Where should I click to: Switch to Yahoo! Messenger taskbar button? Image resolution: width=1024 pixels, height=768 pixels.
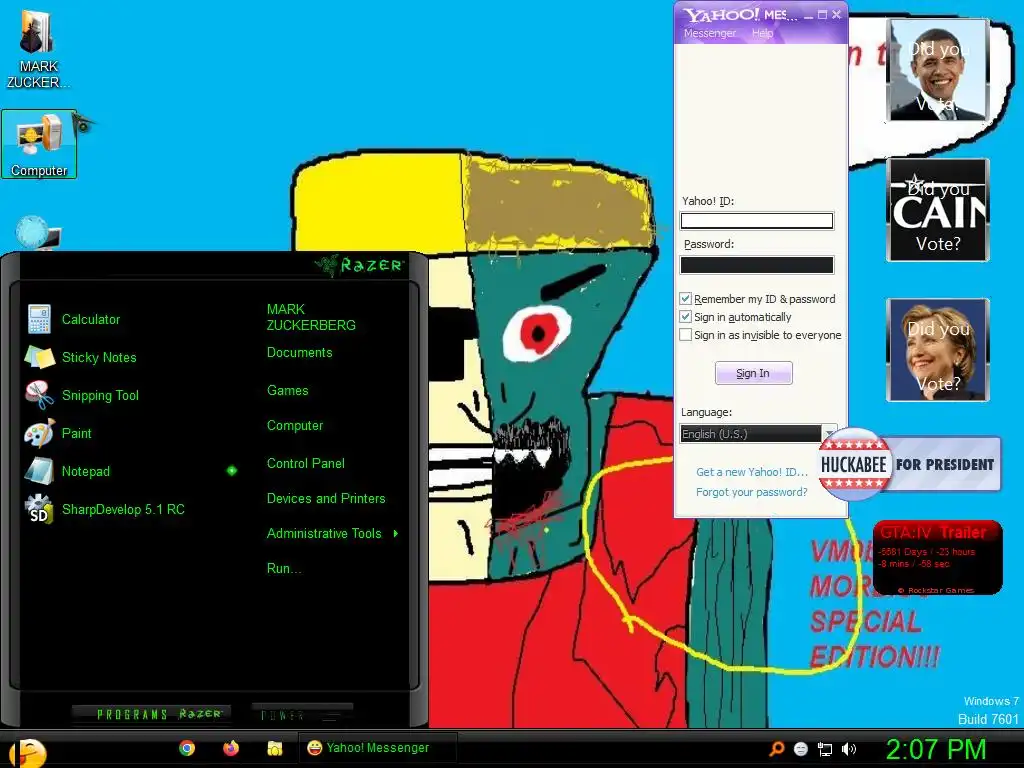pyautogui.click(x=377, y=748)
